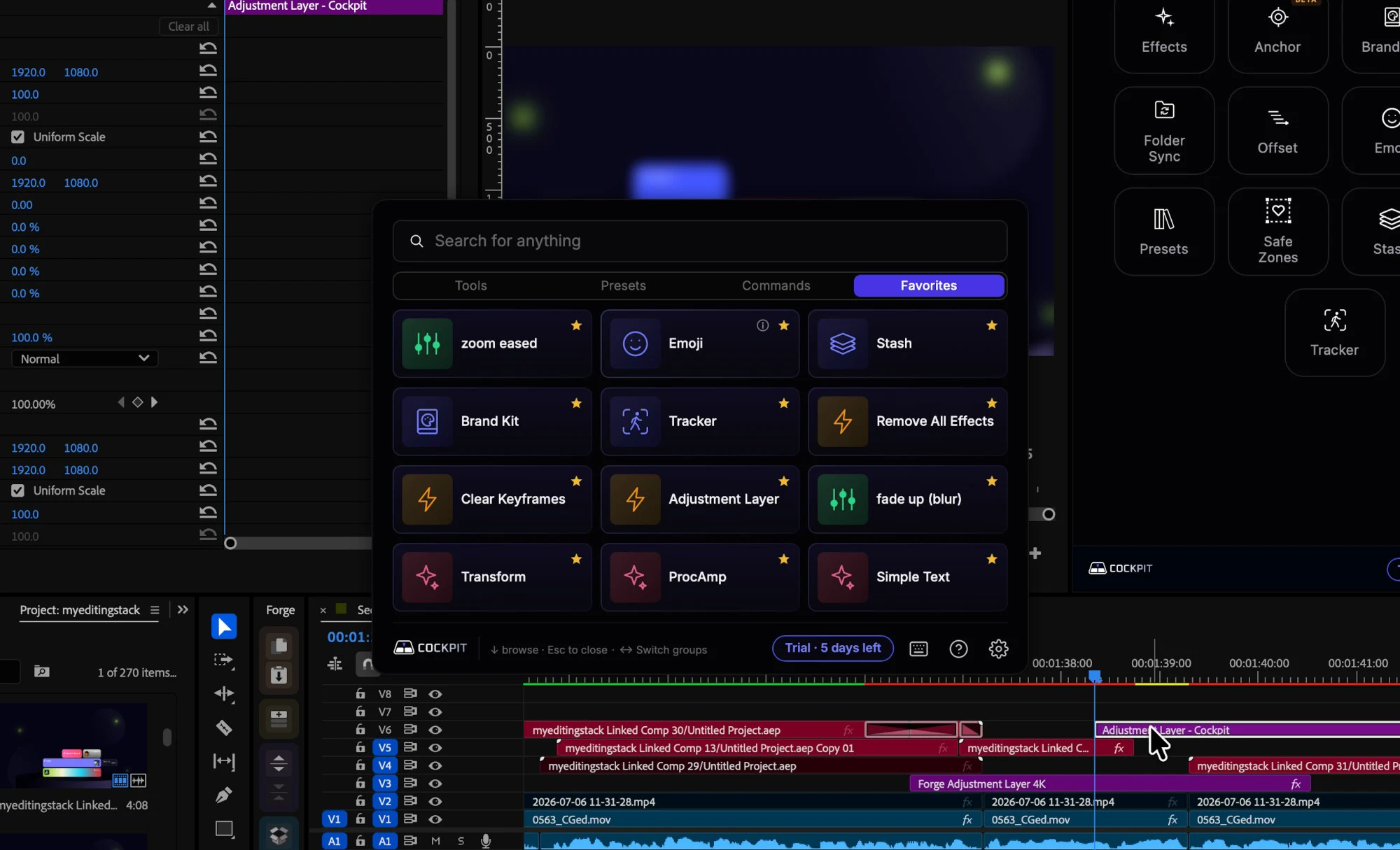
Task: Go to next keyframe arrow
Action: 155,402
